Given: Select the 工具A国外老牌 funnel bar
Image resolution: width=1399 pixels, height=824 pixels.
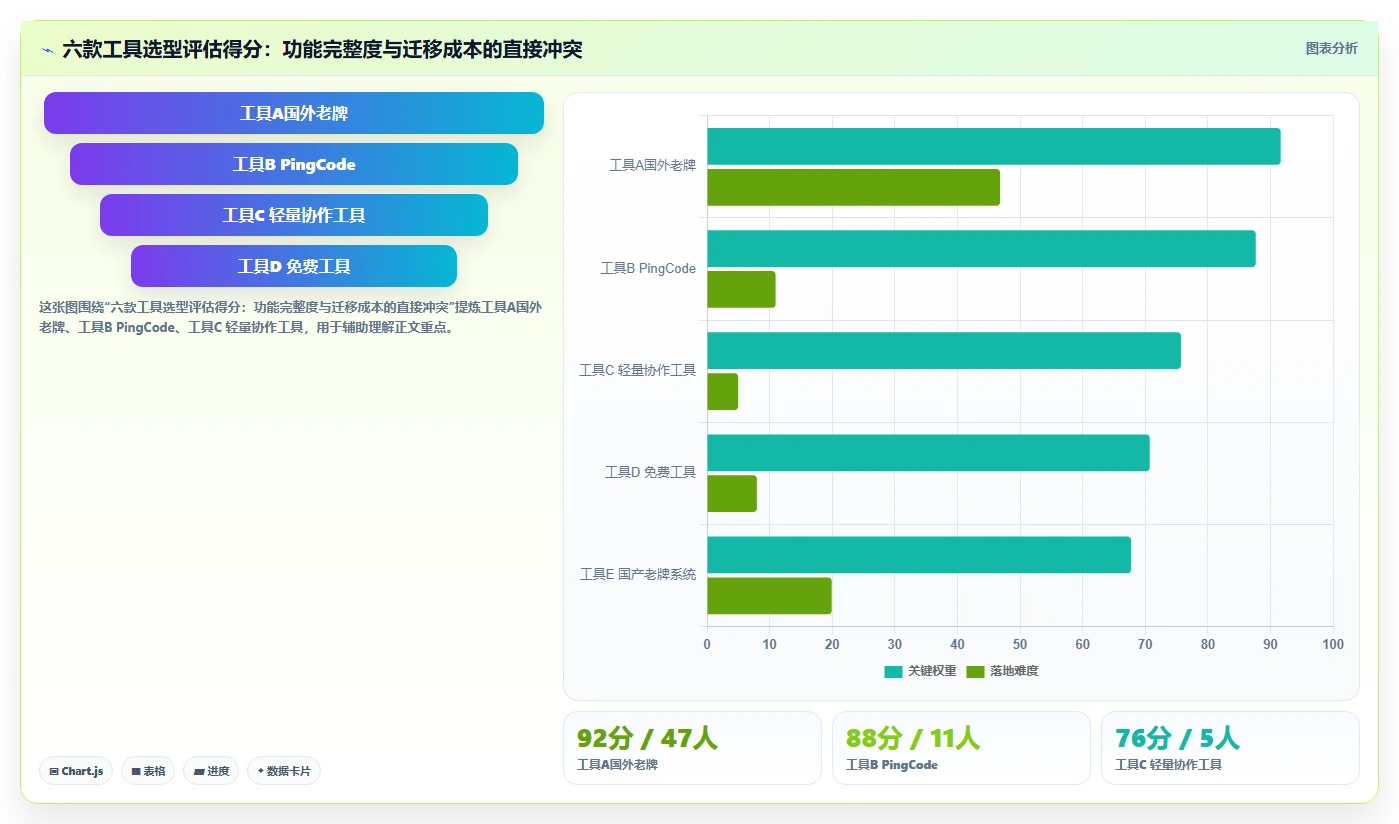Looking at the screenshot, I should point(294,113).
